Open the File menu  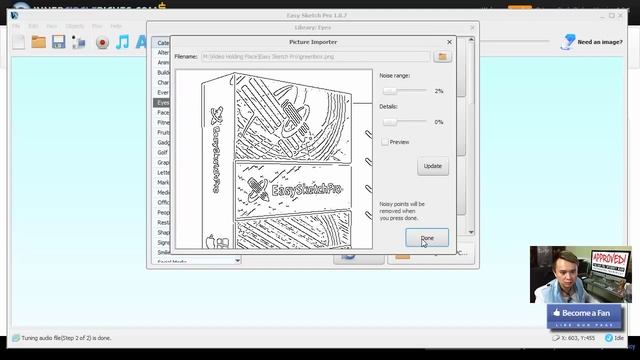tap(16, 26)
